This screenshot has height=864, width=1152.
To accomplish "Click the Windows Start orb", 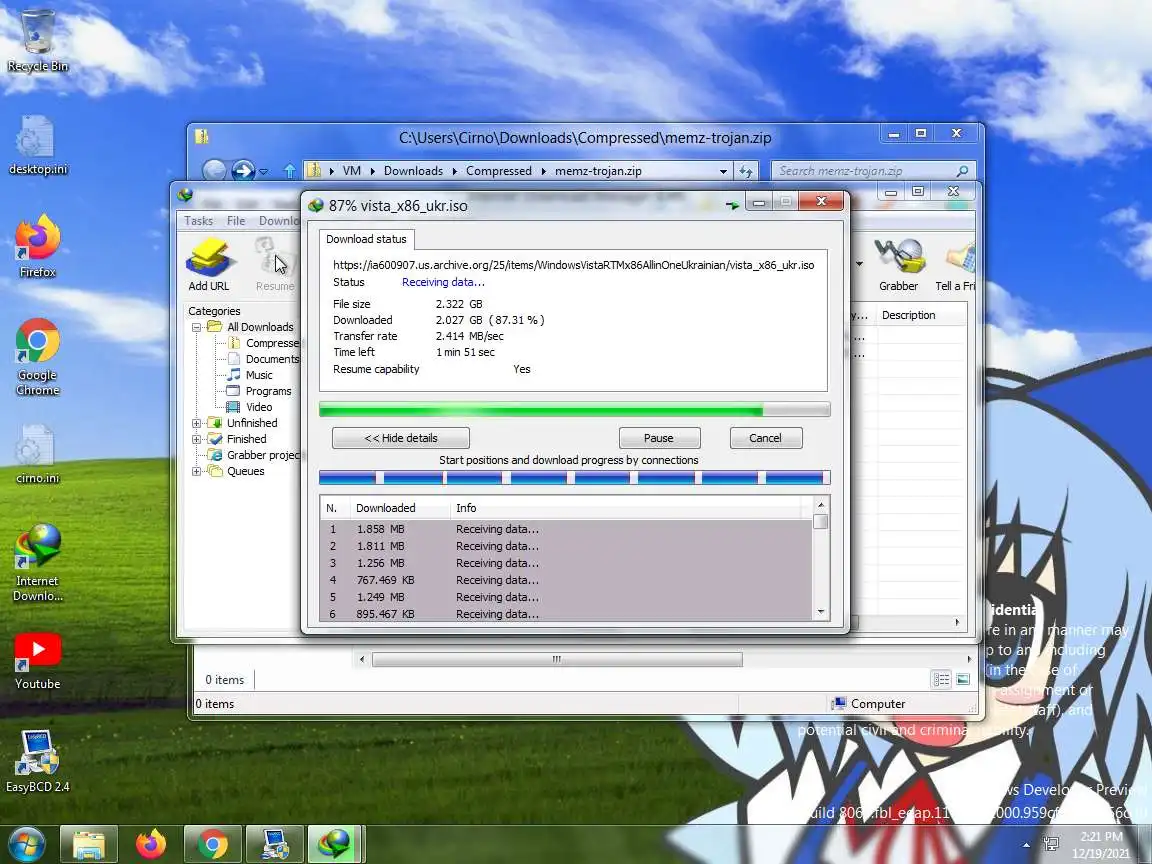I will pos(27,844).
